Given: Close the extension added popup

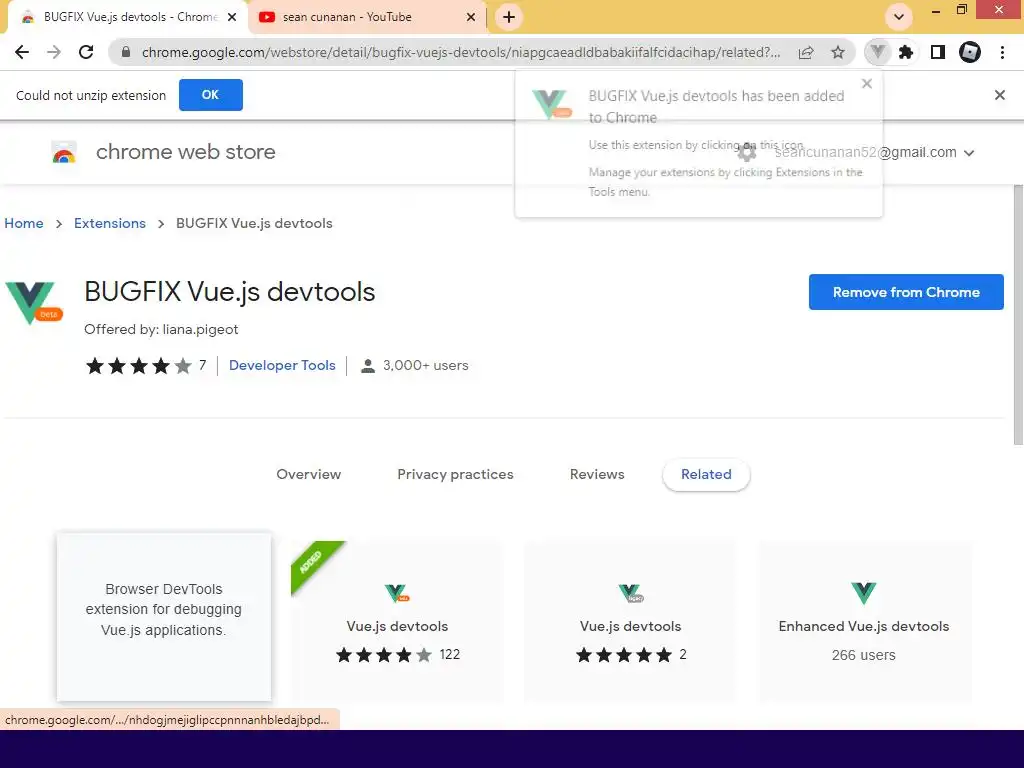Looking at the screenshot, I should coord(867,84).
